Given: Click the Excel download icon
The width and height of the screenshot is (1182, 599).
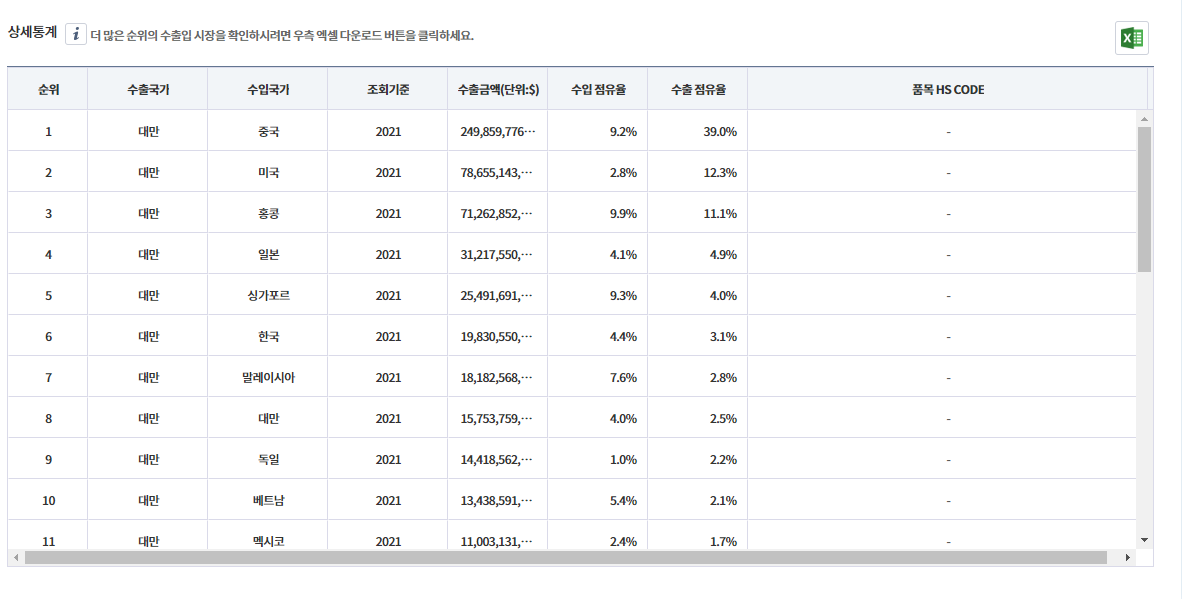Looking at the screenshot, I should (1132, 38).
